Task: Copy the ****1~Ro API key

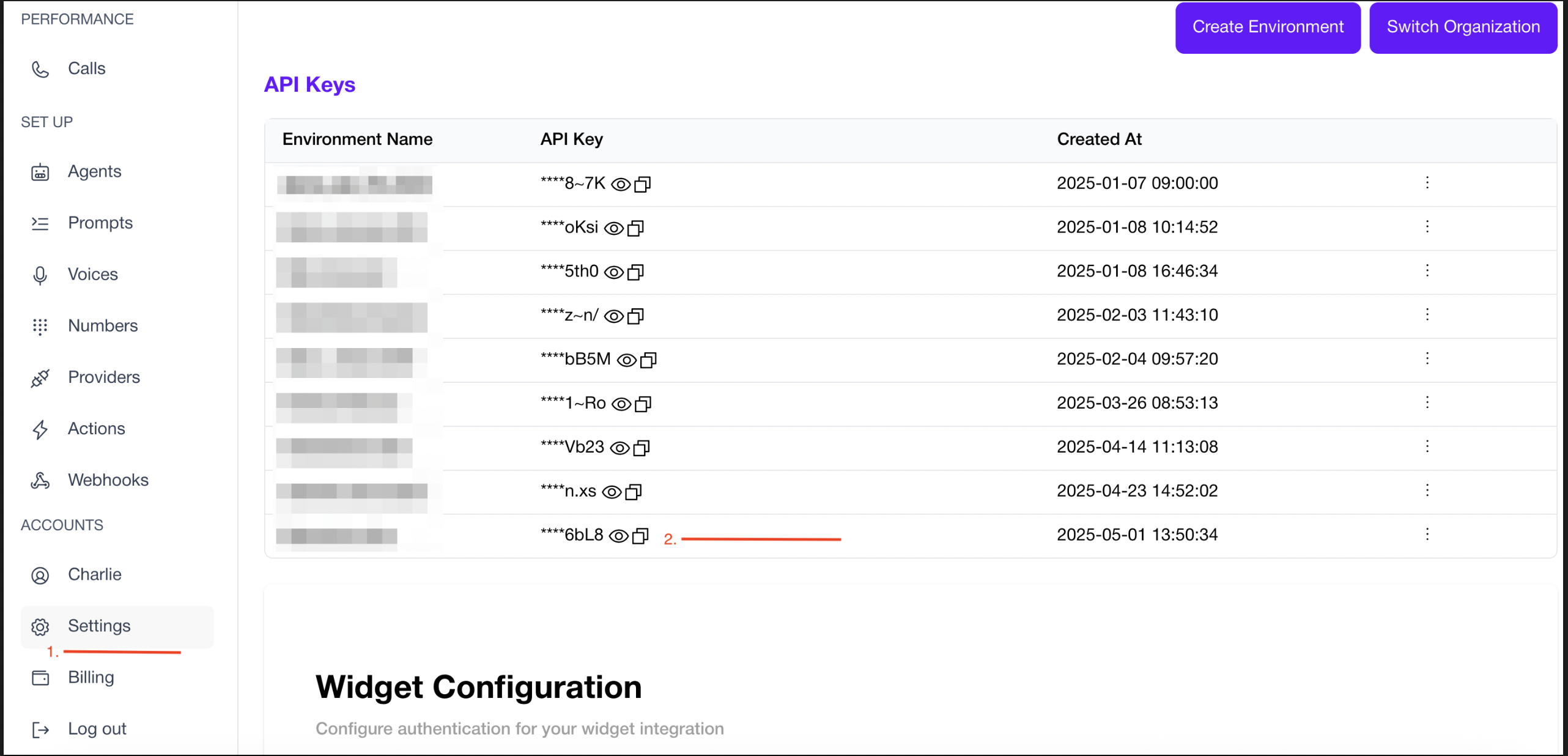Action: tap(643, 404)
